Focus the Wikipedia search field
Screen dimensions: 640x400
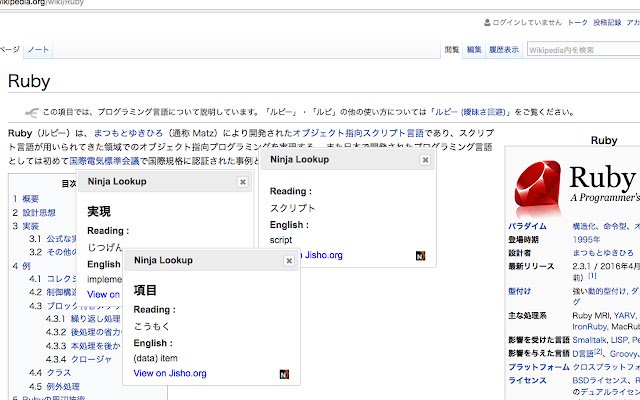point(584,50)
